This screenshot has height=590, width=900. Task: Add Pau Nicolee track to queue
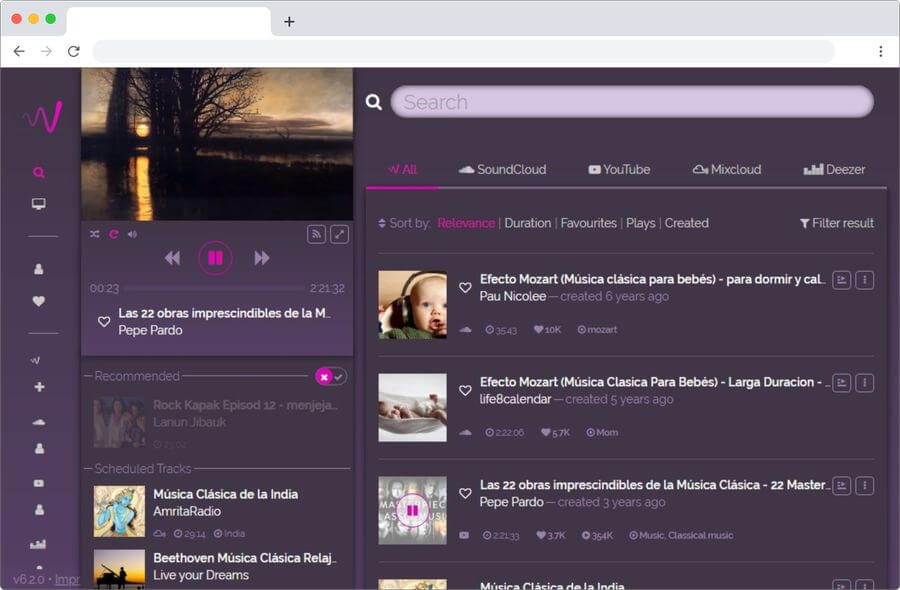841,280
